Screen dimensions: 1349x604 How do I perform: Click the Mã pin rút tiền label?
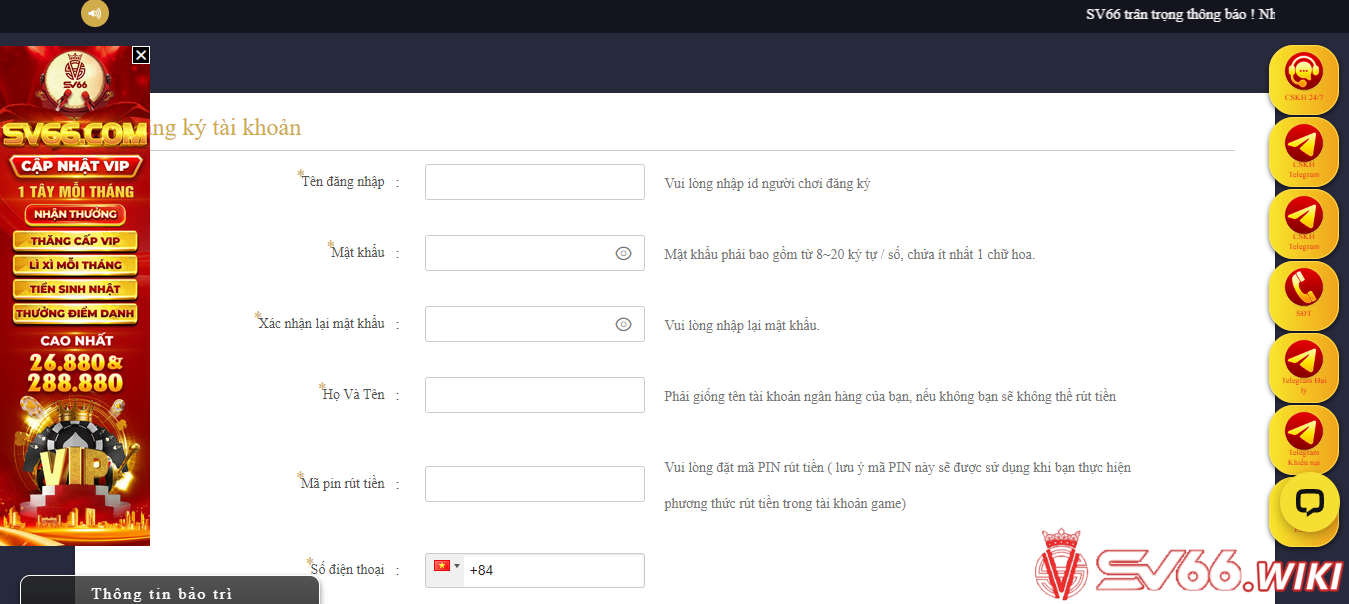click(343, 483)
